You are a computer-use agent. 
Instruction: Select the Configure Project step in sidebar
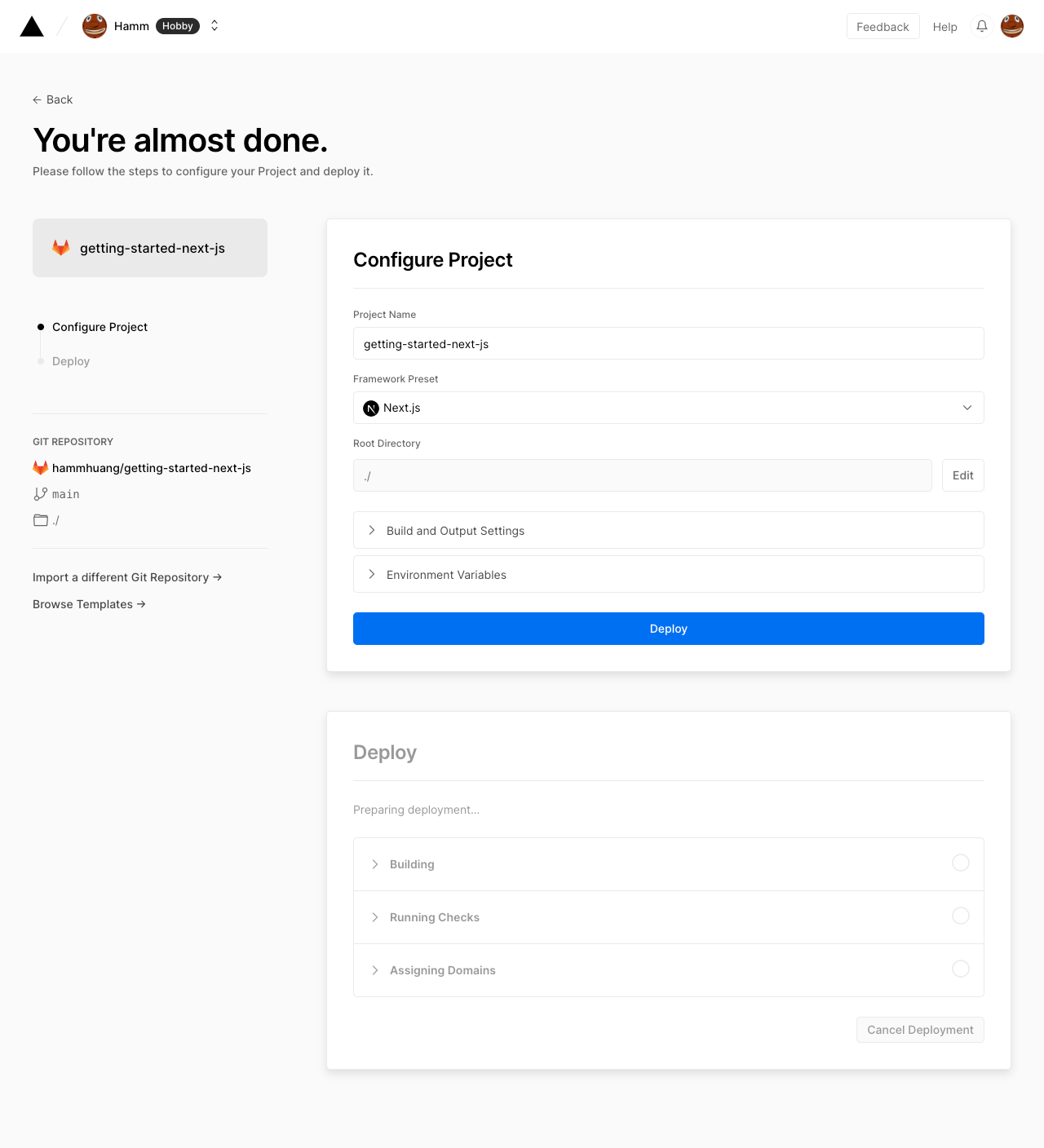100,327
